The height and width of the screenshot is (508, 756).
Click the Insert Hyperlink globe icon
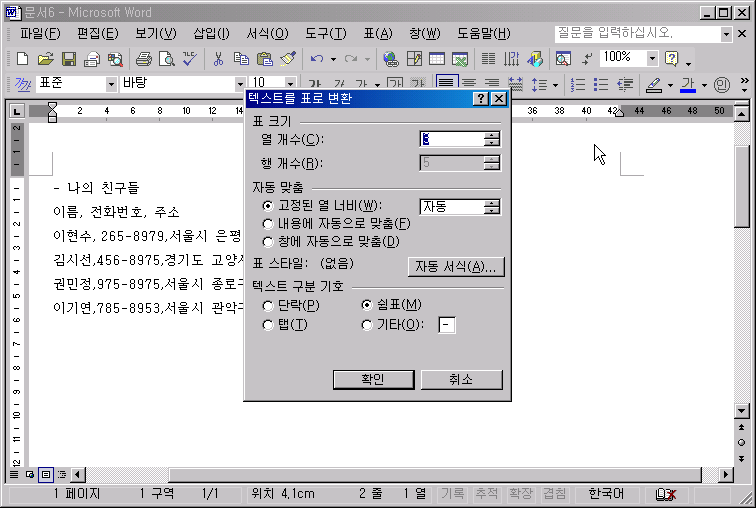pos(391,59)
